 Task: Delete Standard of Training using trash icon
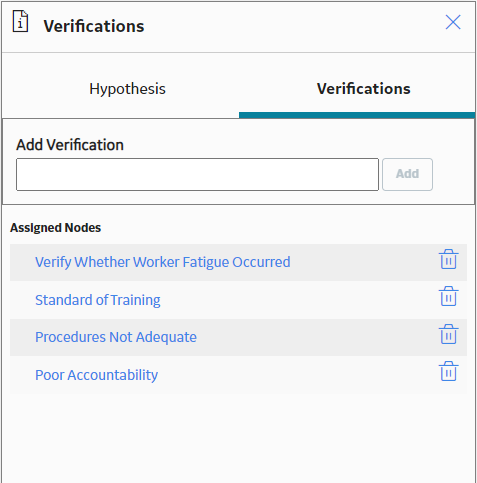click(x=448, y=296)
